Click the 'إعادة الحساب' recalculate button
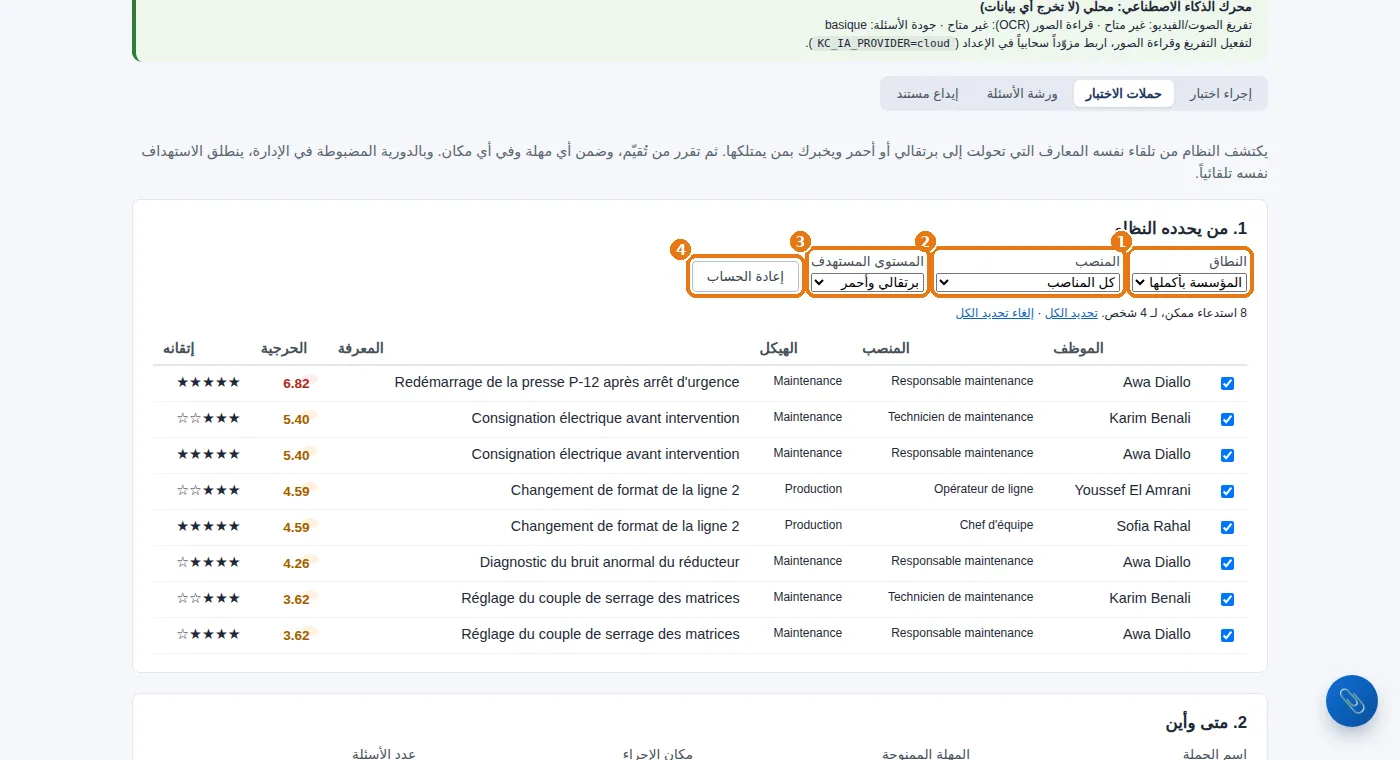1400x760 pixels. (x=745, y=277)
